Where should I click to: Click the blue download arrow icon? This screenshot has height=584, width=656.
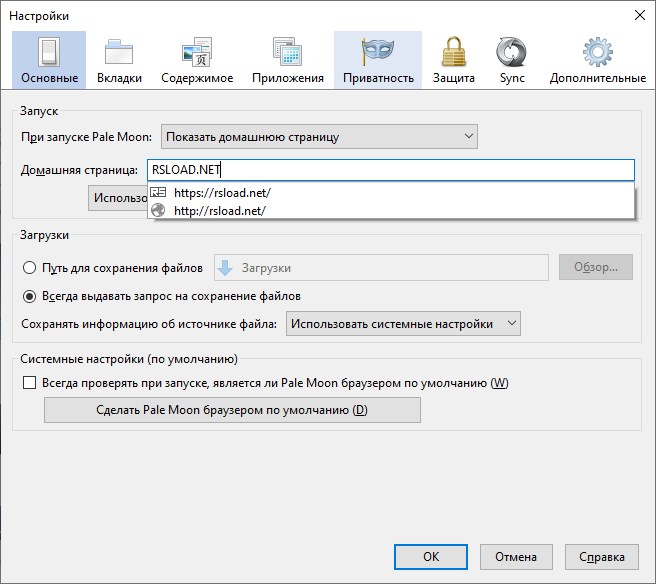225,268
